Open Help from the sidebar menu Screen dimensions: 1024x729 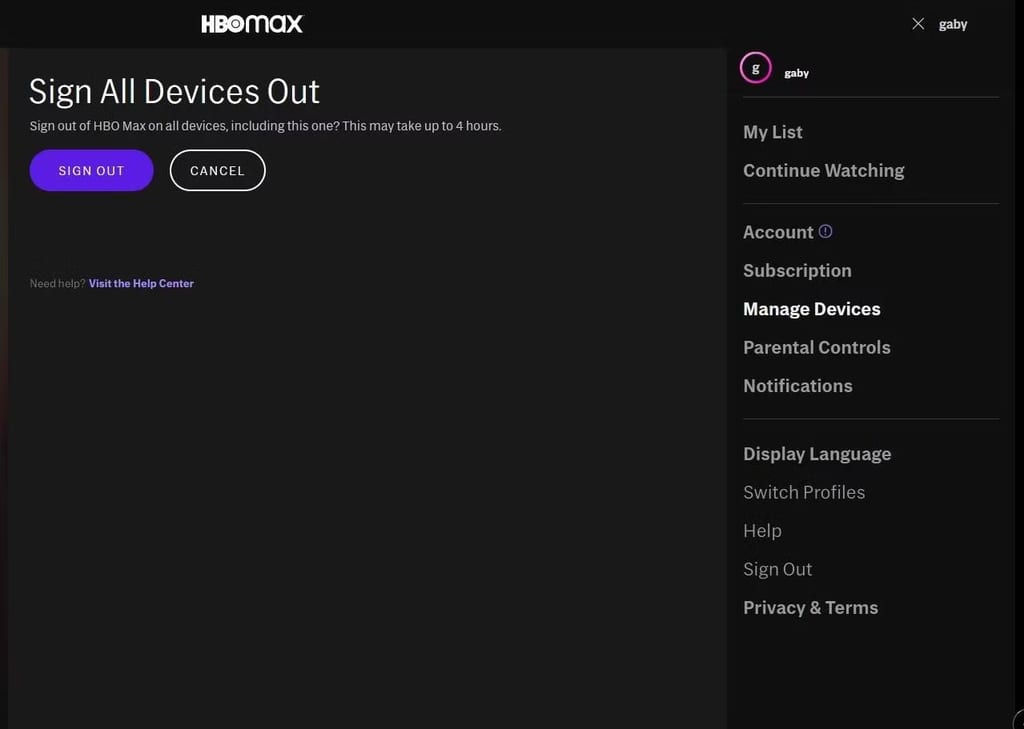pyautogui.click(x=762, y=531)
